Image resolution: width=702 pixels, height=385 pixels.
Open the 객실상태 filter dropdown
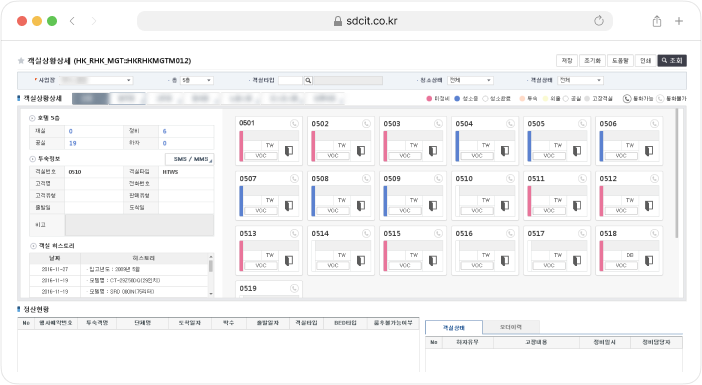coord(581,80)
